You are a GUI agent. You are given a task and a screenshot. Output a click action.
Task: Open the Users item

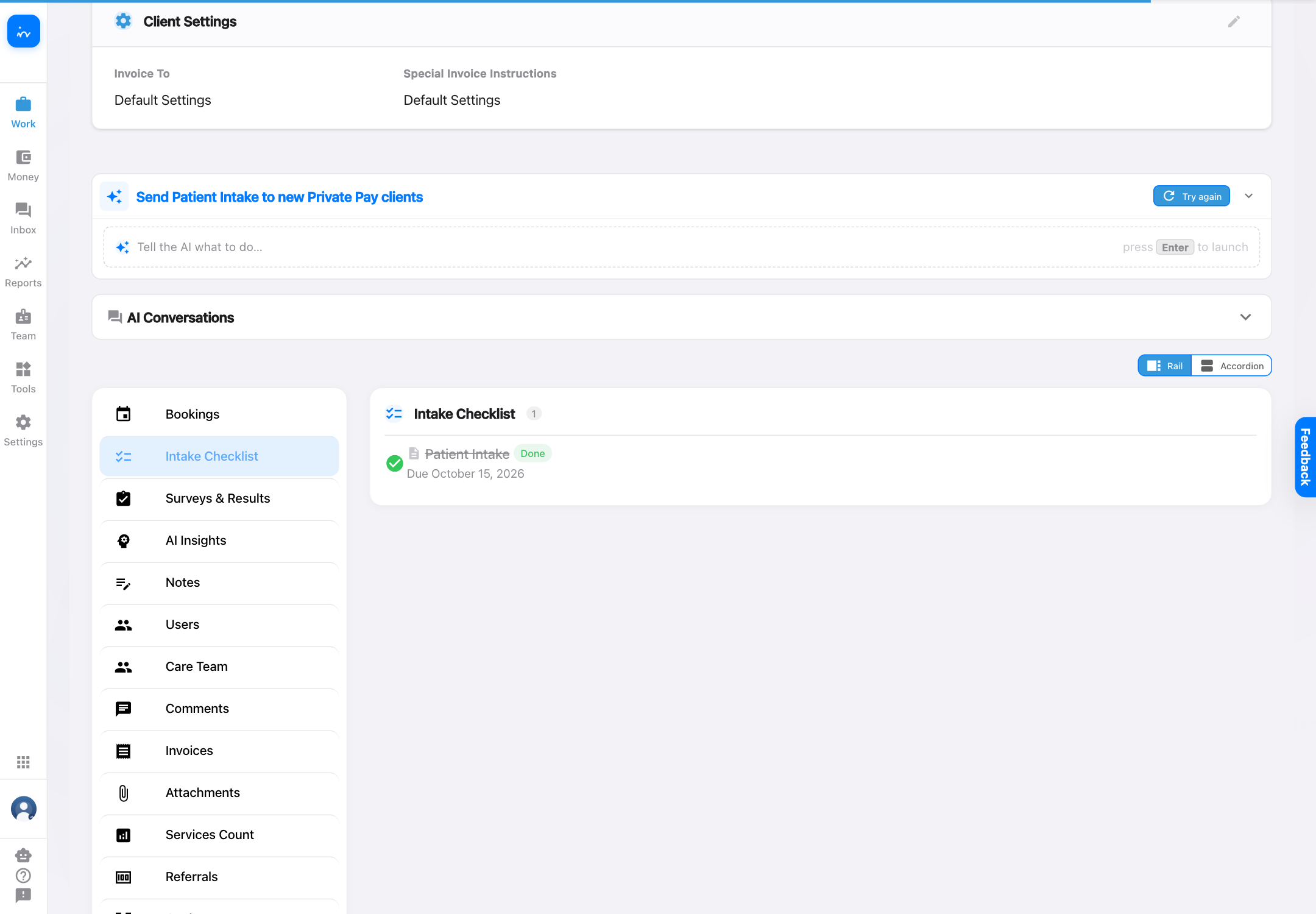point(219,625)
